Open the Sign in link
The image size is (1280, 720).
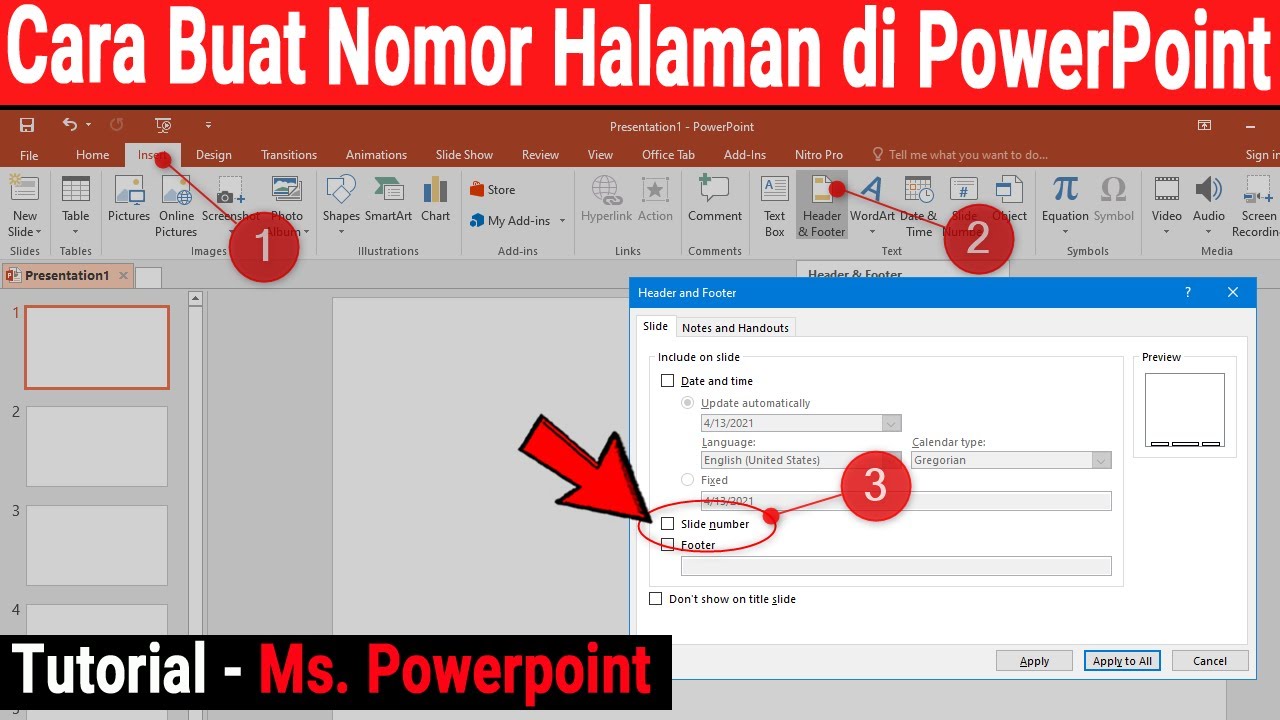pos(1261,155)
